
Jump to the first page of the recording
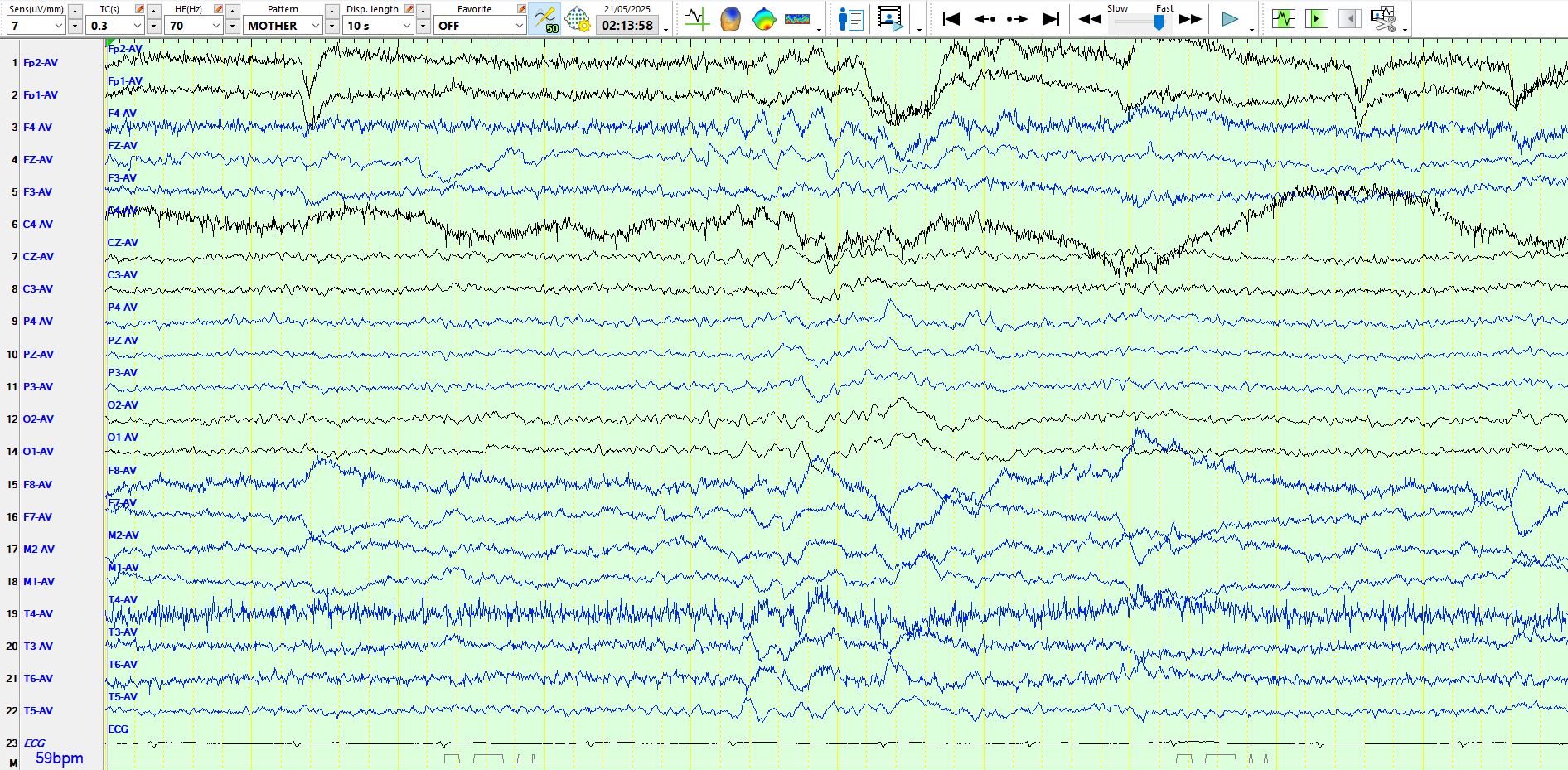[x=951, y=18]
